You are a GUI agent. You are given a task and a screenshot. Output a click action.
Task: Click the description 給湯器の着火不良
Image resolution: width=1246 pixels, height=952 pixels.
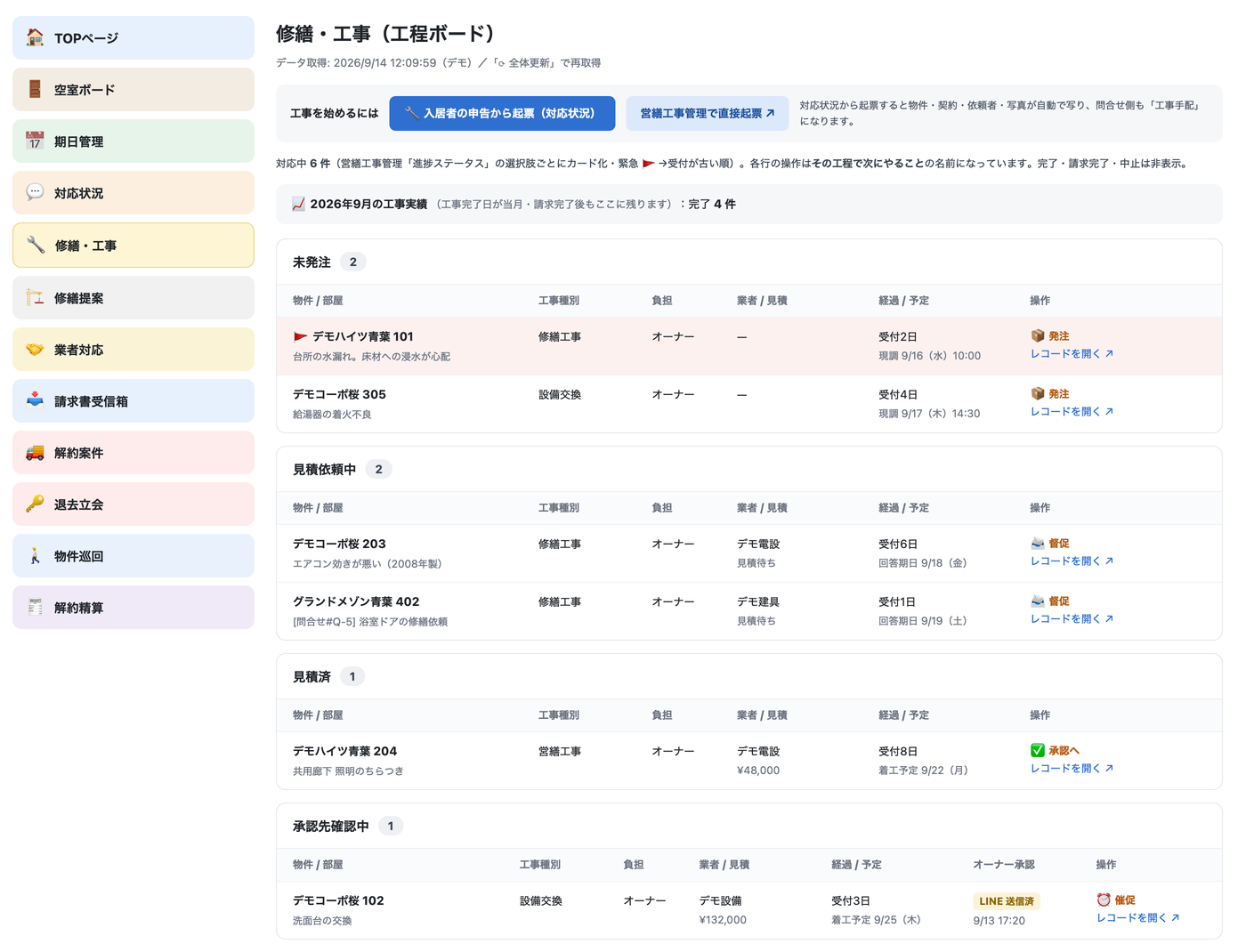[332, 415]
